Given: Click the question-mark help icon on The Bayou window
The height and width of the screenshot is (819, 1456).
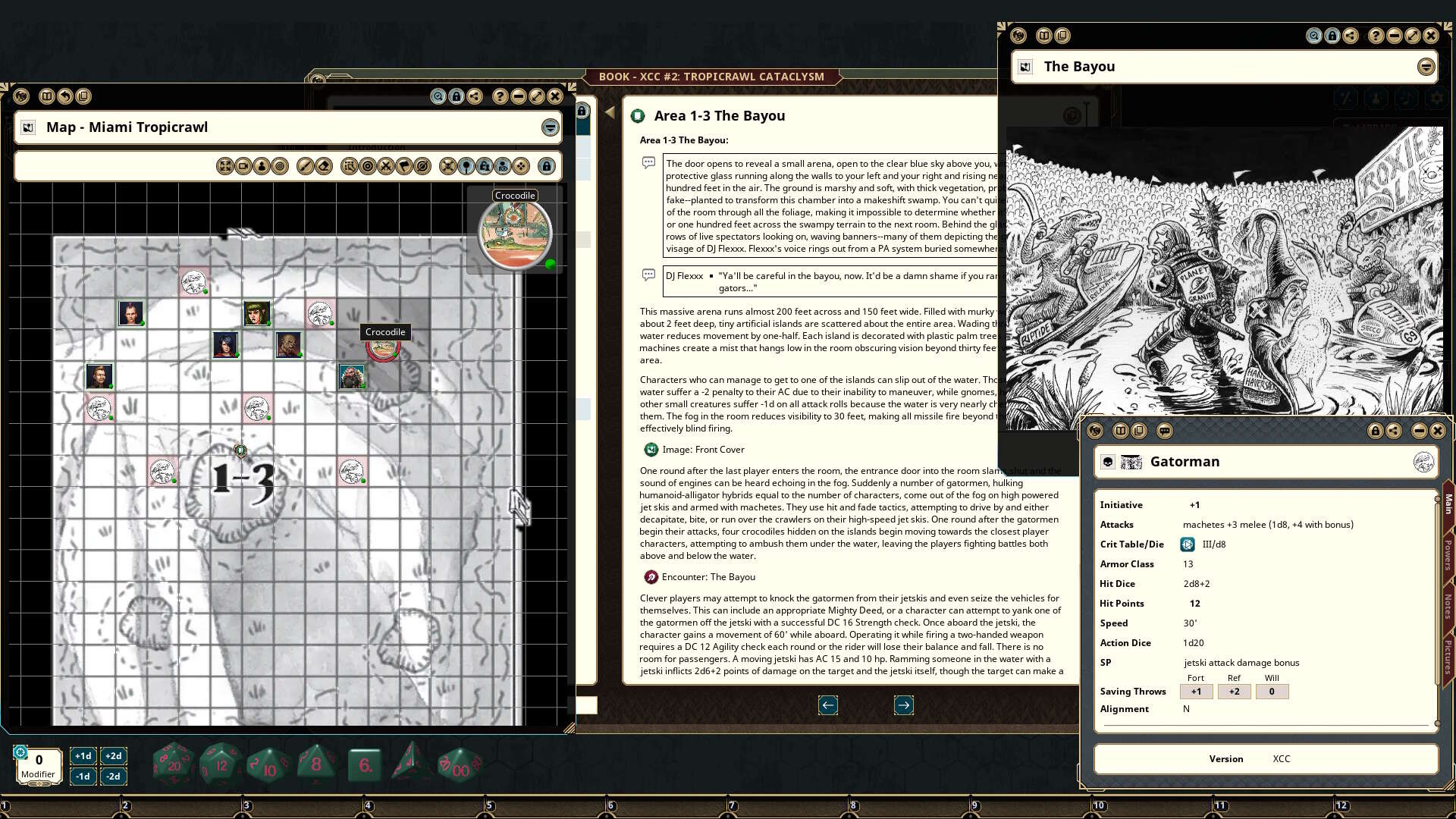Looking at the screenshot, I should 1375,36.
